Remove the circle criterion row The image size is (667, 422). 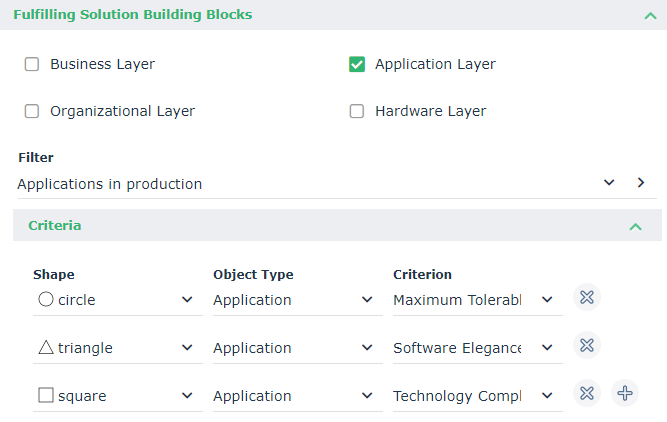(x=587, y=298)
